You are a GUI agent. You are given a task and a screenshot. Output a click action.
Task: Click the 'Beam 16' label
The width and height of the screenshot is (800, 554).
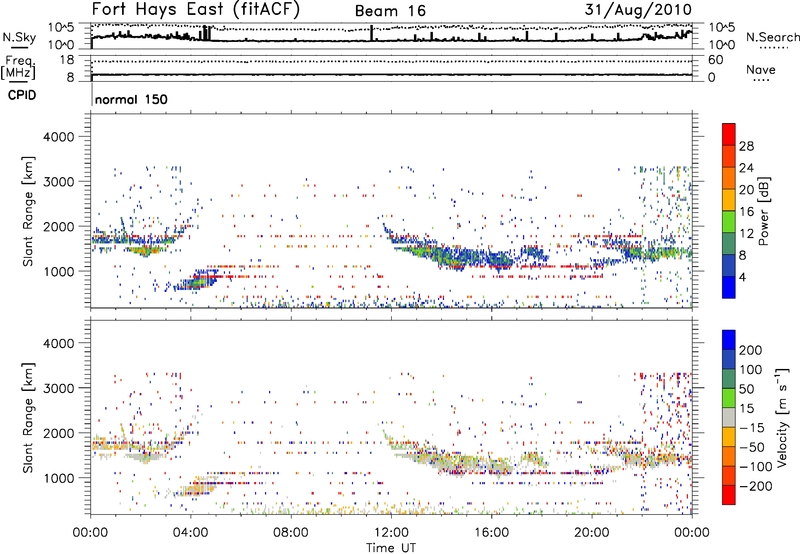[390, 11]
